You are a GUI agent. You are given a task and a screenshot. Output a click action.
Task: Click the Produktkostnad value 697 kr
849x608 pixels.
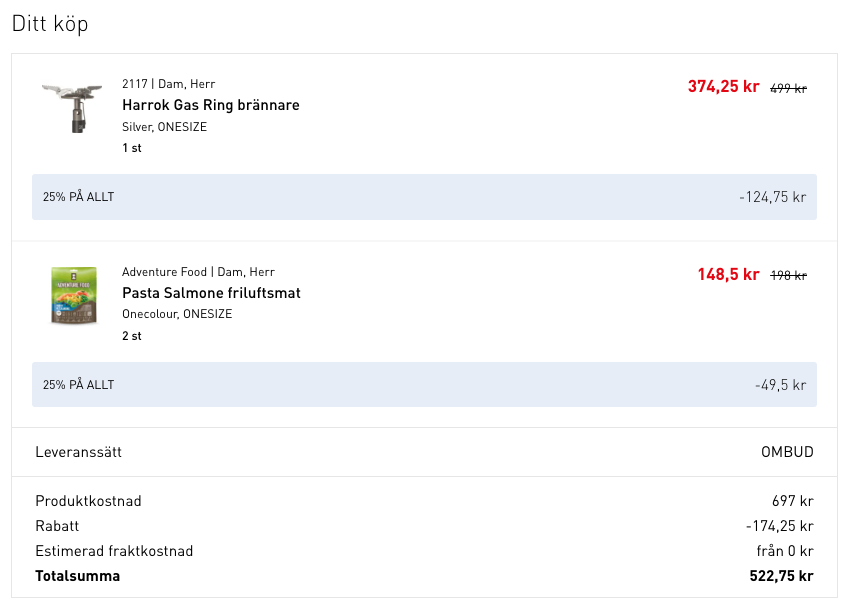pyautogui.click(x=792, y=501)
